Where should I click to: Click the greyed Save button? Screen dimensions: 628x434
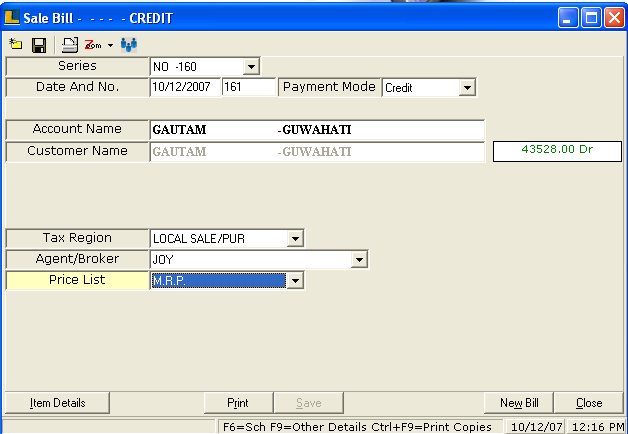308,403
